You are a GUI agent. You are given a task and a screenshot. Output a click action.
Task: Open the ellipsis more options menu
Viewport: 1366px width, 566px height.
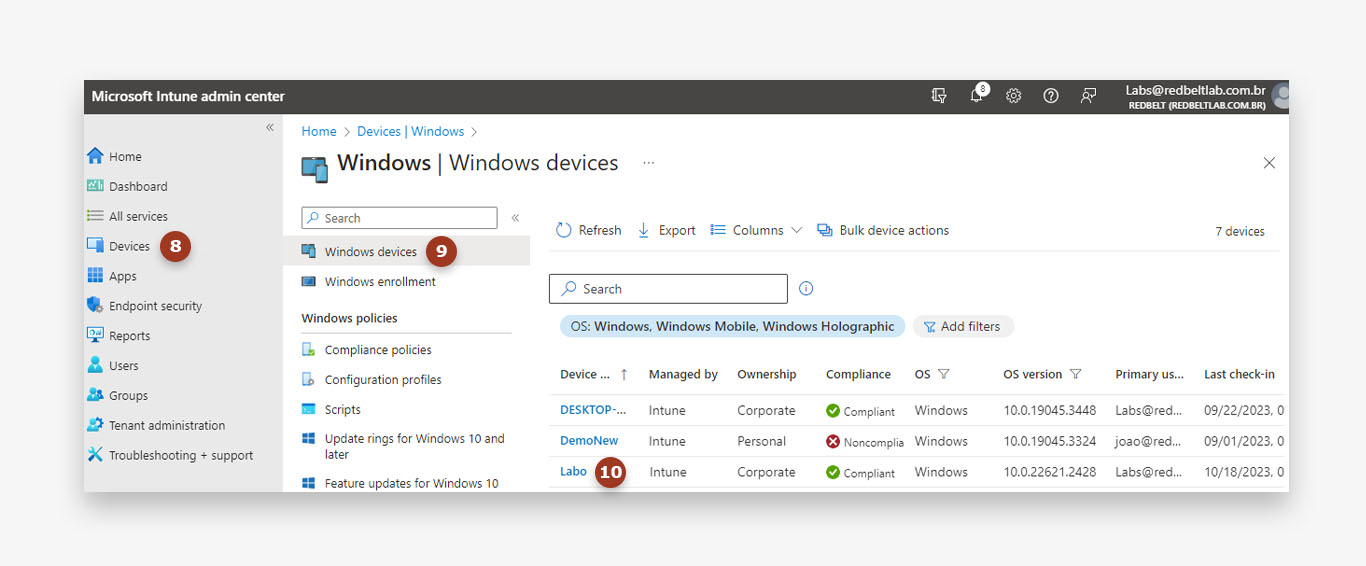[649, 162]
